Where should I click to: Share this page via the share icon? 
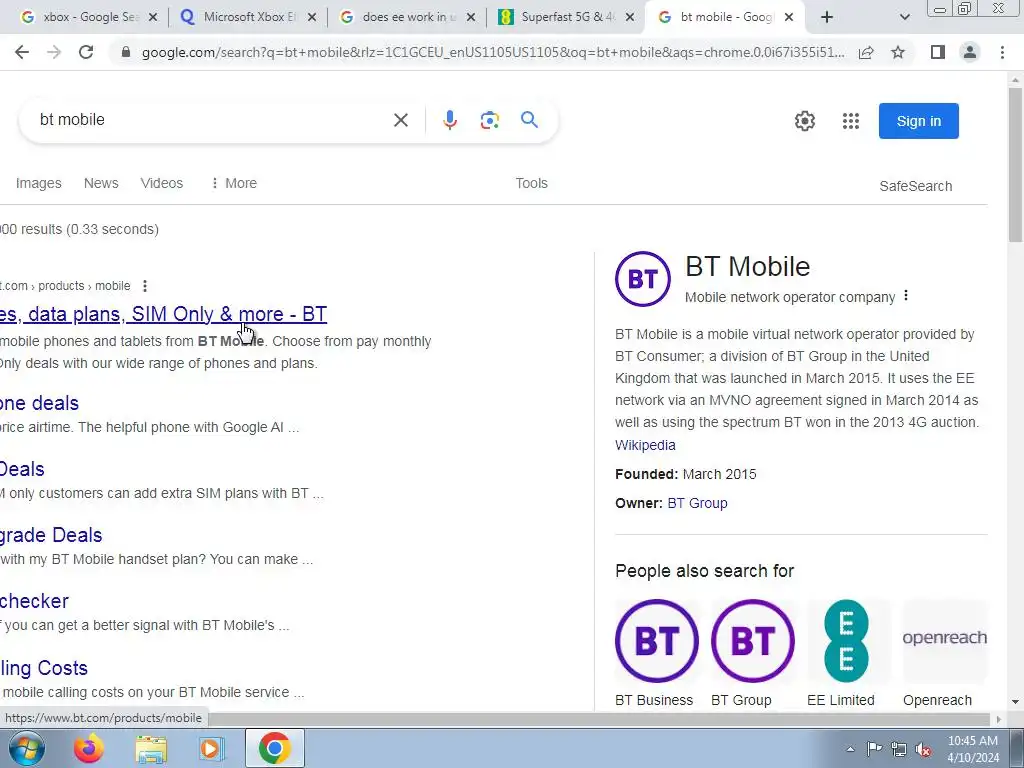[x=866, y=52]
